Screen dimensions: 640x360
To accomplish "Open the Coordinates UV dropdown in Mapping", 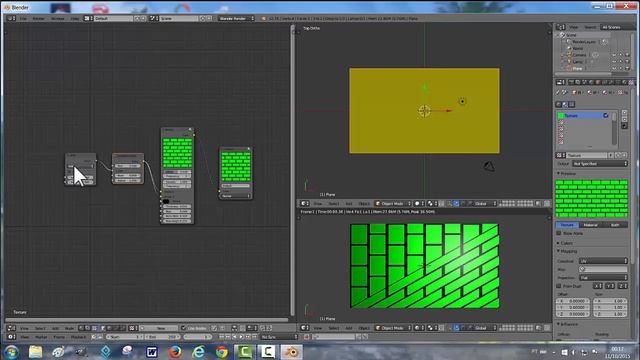I will [x=603, y=261].
